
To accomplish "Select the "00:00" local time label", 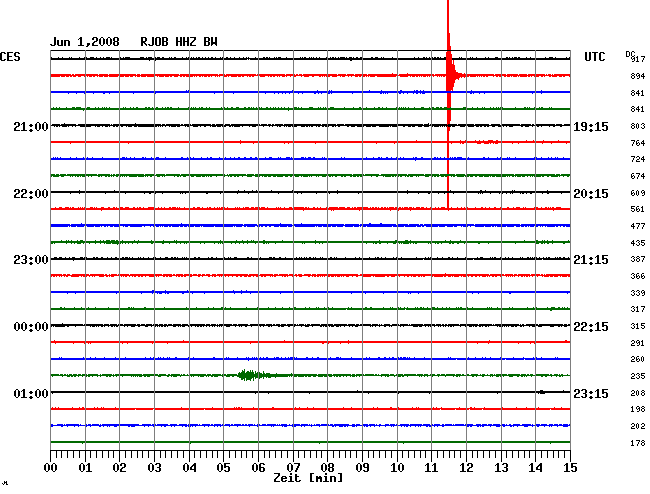I will pos(31,327).
